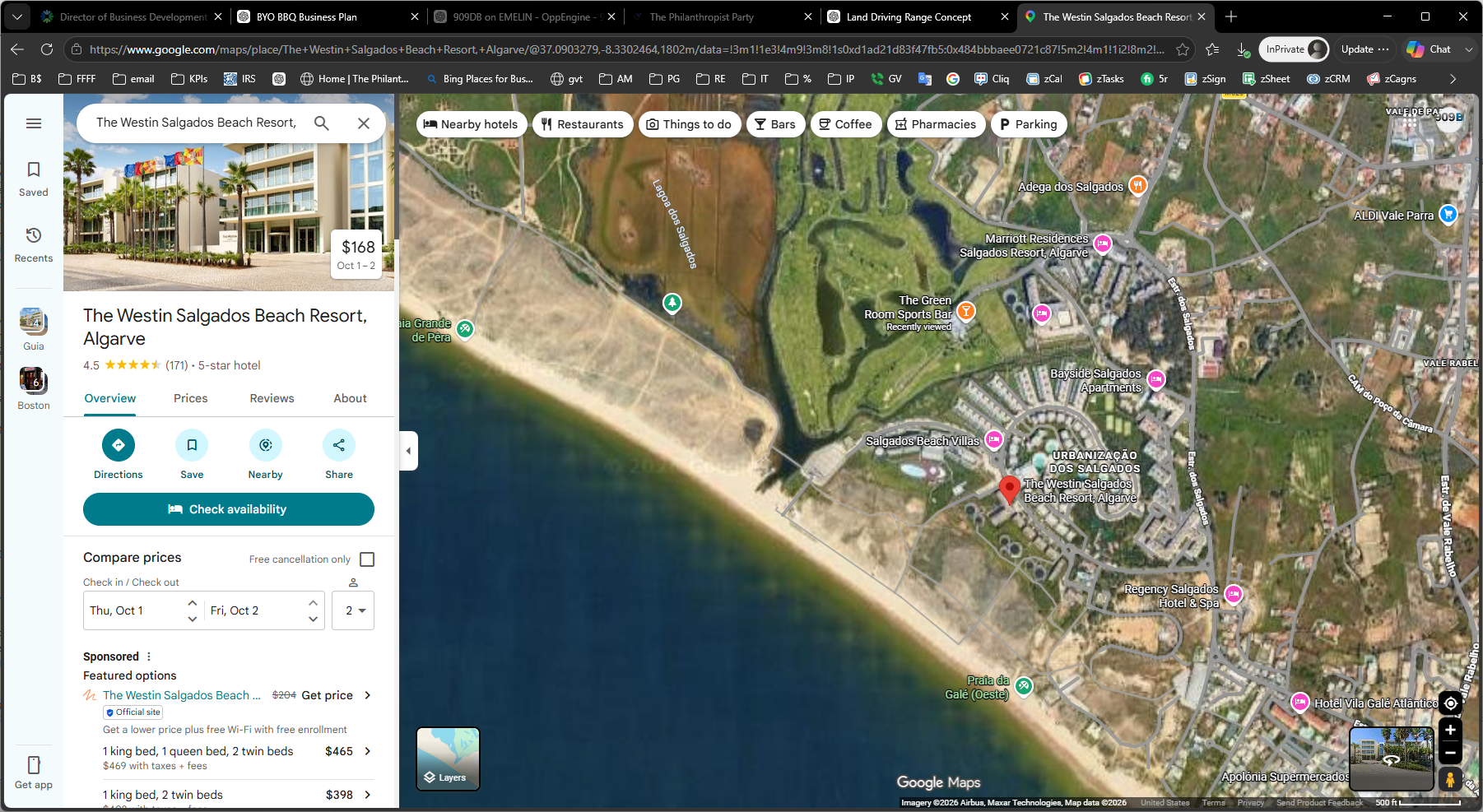This screenshot has height=812, width=1483.
Task: Open the Layers map switcher
Action: (x=448, y=759)
